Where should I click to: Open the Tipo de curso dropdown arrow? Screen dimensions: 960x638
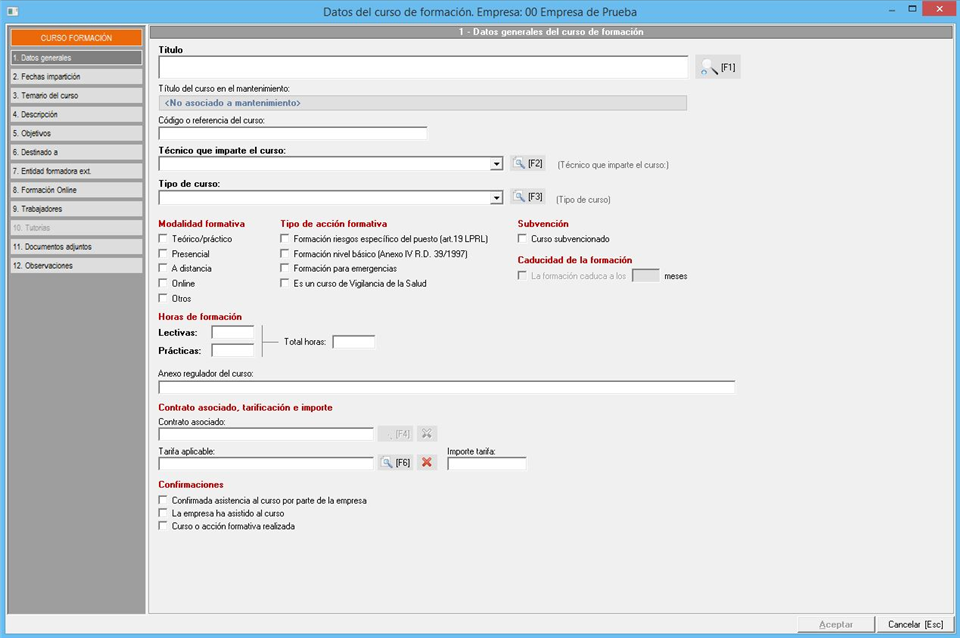[x=496, y=198]
